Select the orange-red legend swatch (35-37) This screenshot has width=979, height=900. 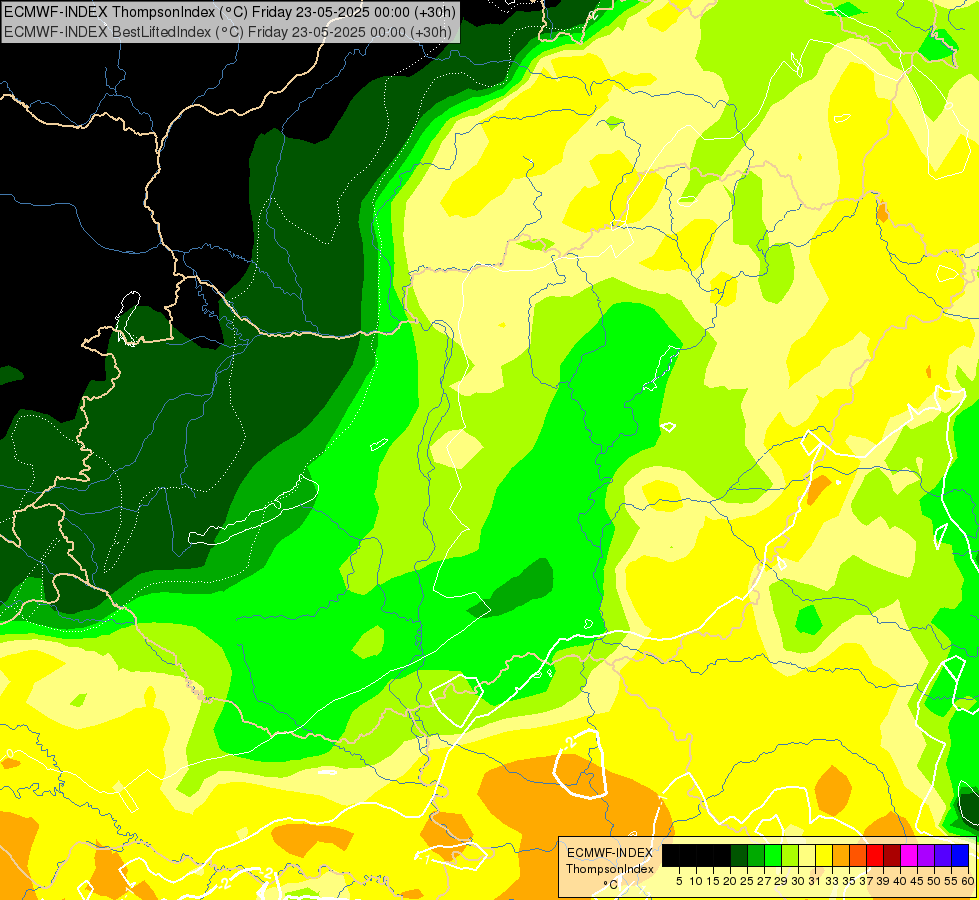tap(858, 855)
